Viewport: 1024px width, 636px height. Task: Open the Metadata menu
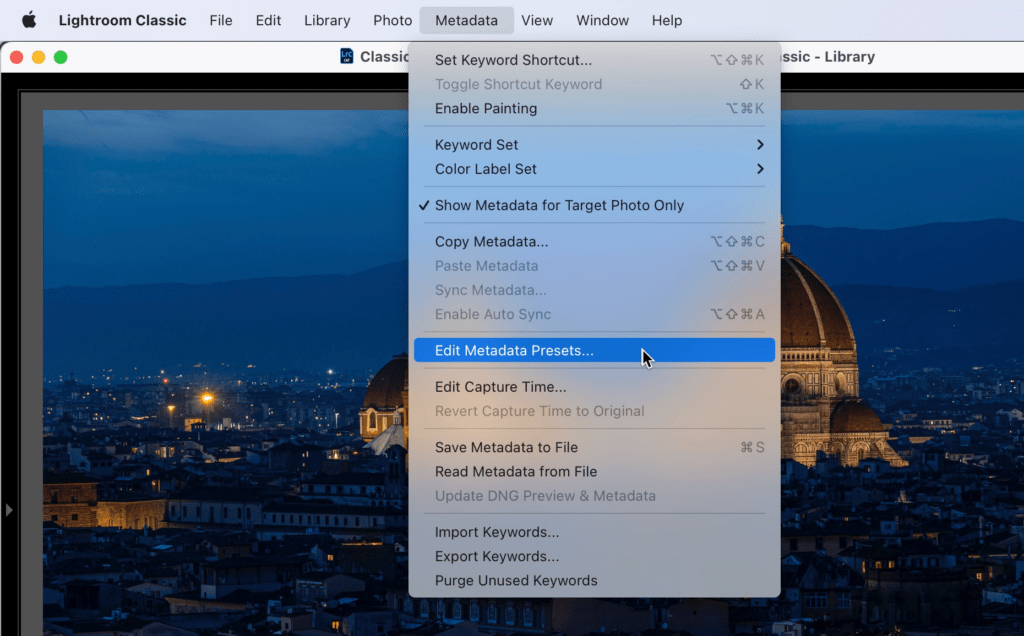coord(466,20)
